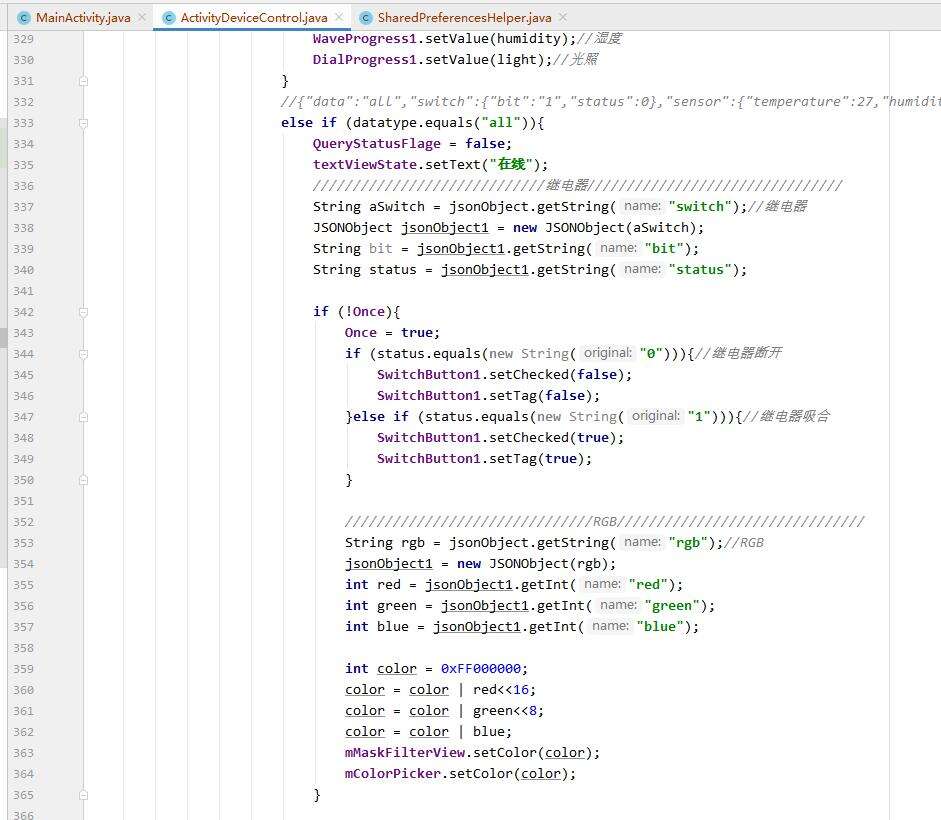Click the fold end marker at line 331
This screenshot has width=941, height=820.
tap(84, 81)
